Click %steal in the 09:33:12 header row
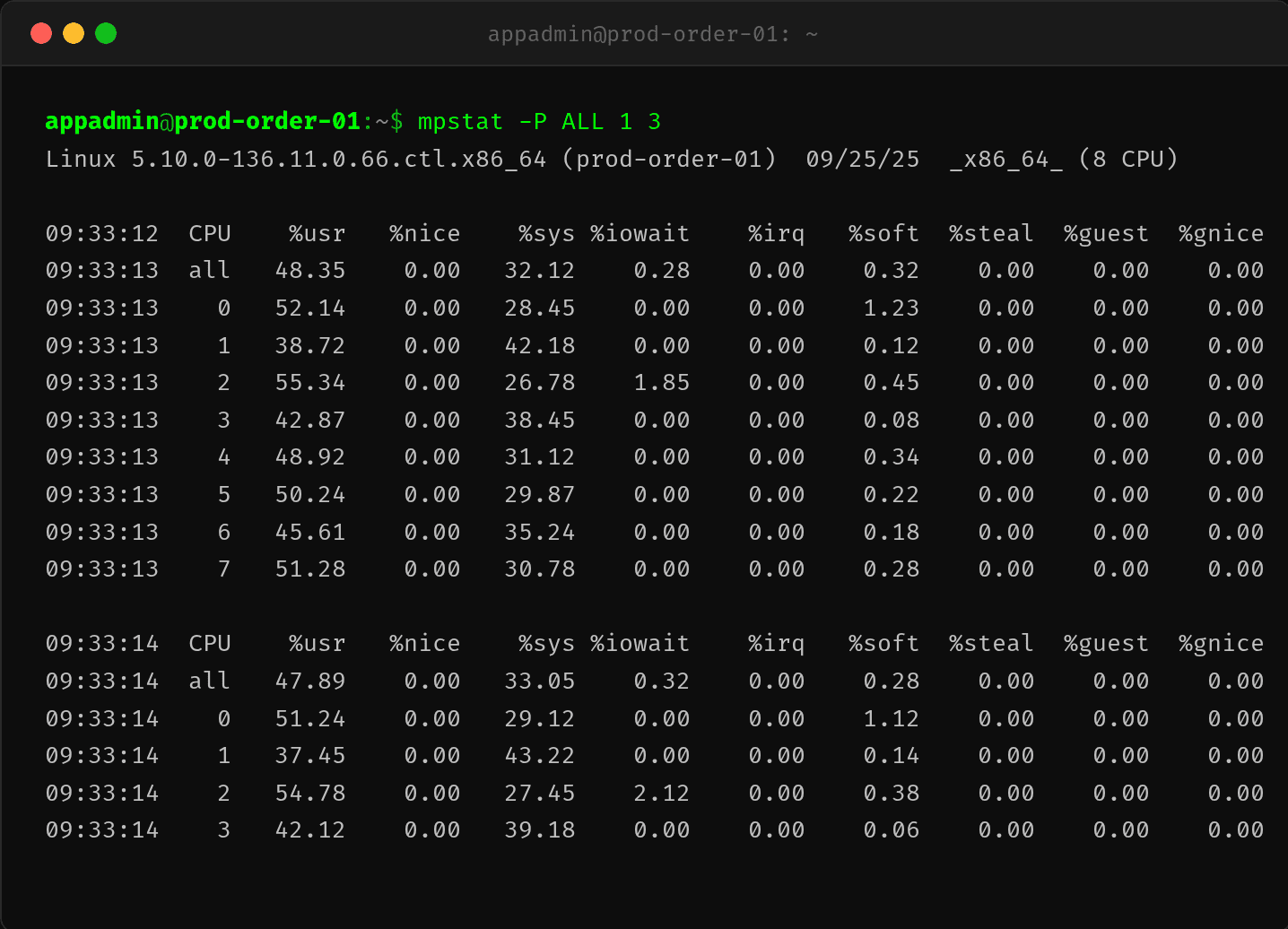The height and width of the screenshot is (929, 1288). coord(991,233)
